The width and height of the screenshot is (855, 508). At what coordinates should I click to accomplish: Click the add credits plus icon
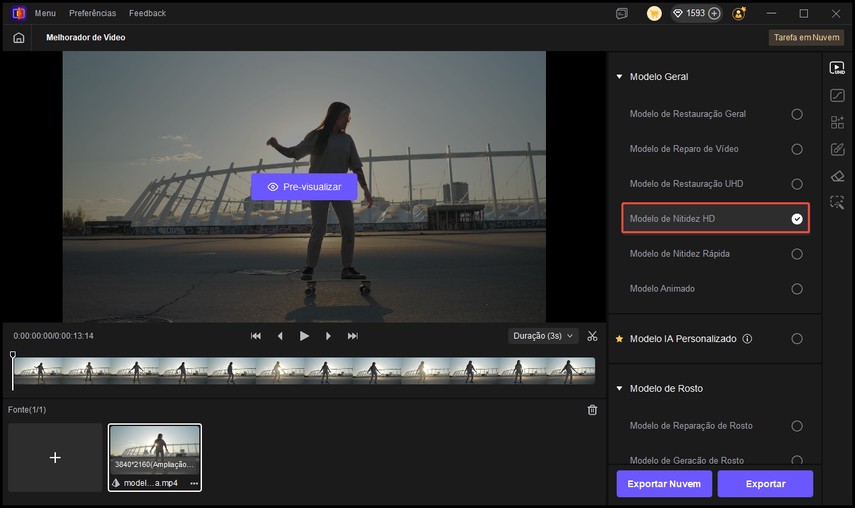714,14
